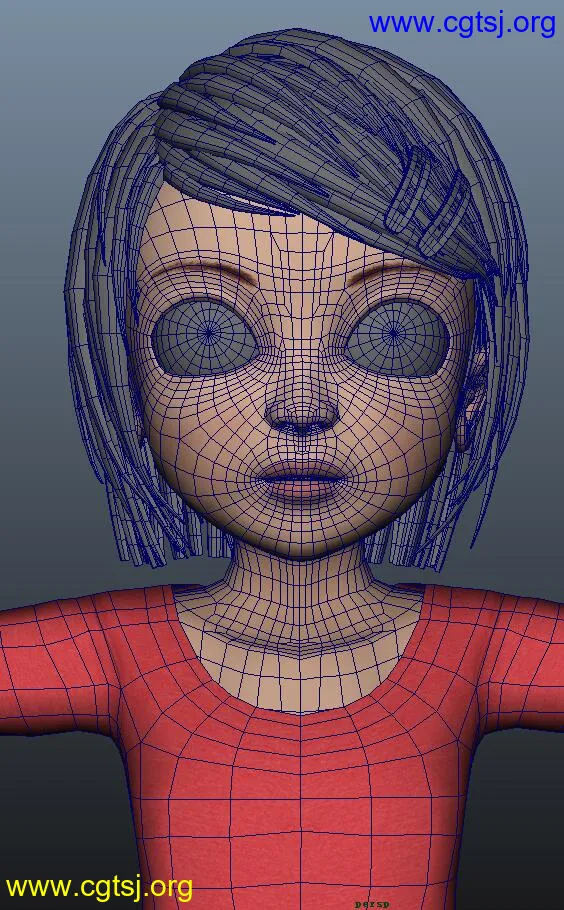Select the character's left-side eyeball mesh
The width and height of the screenshot is (564, 910).
pyautogui.click(x=204, y=335)
